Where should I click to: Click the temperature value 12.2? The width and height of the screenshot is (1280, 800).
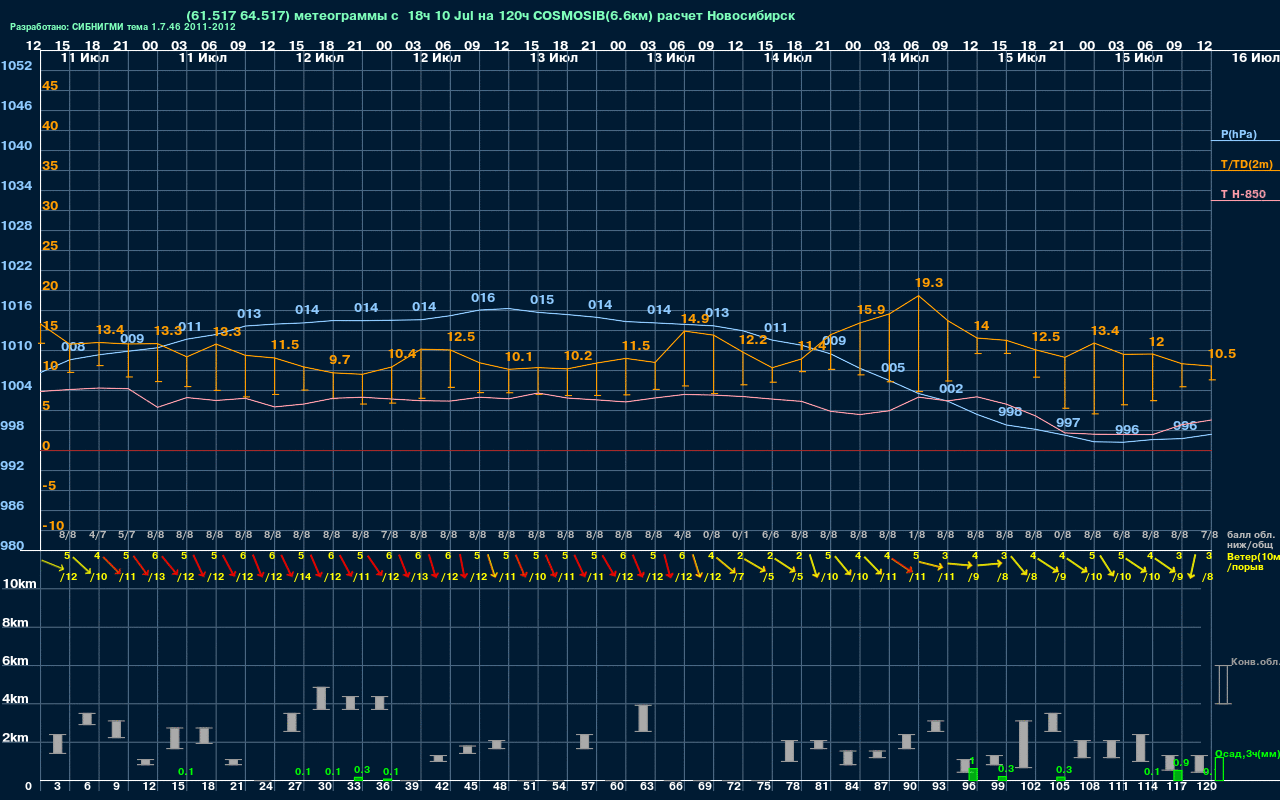[x=753, y=340]
